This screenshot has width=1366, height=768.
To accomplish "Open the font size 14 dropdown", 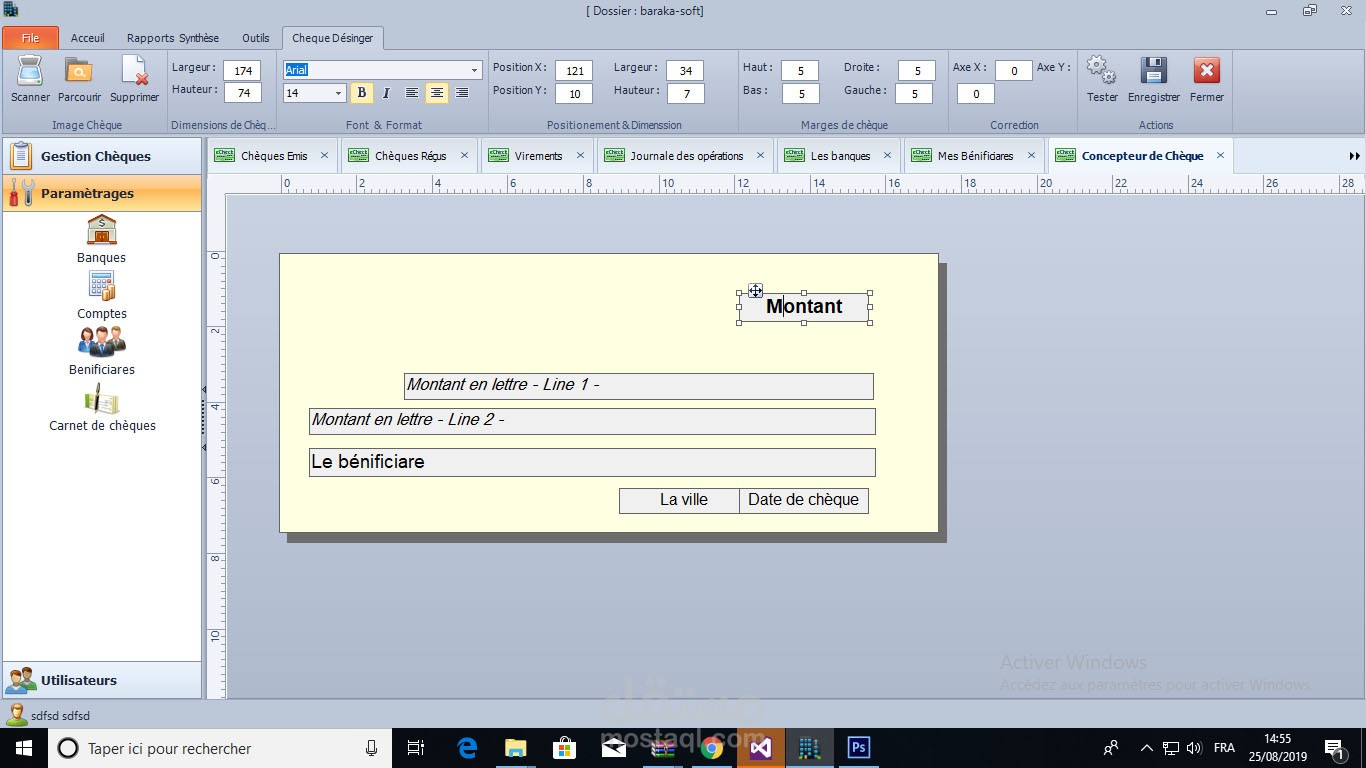I will 338,93.
